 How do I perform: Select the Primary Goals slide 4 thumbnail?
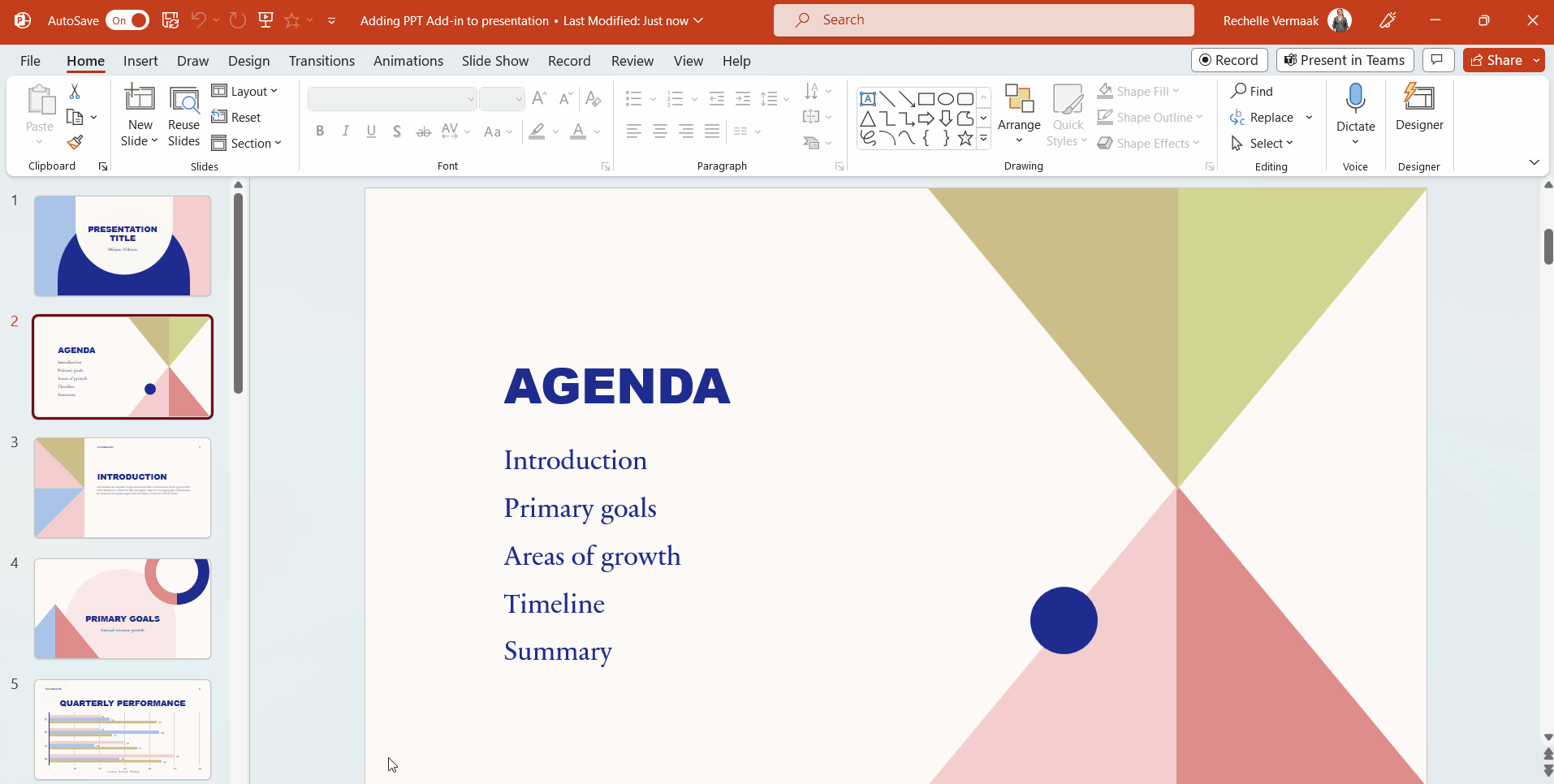[123, 609]
